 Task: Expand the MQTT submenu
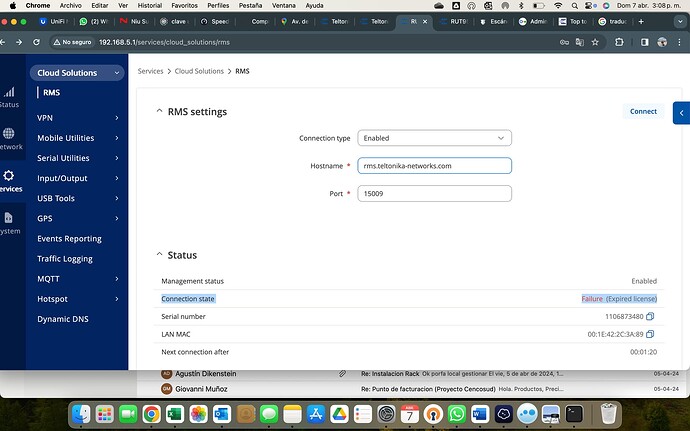78,279
